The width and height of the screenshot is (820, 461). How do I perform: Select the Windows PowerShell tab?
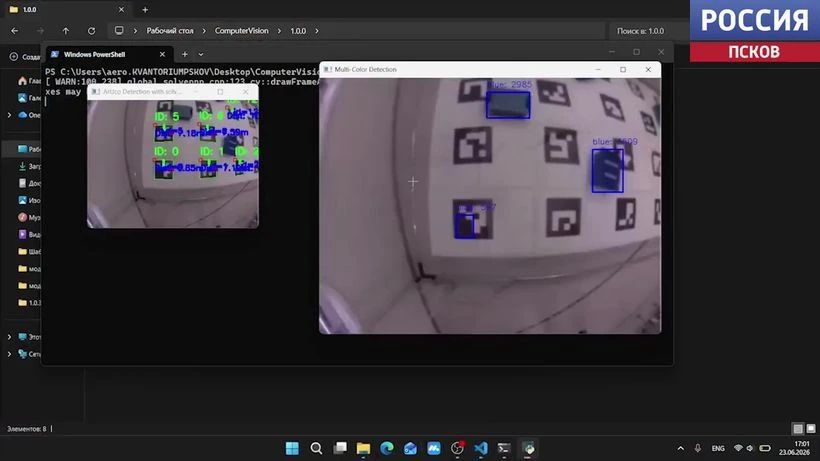pos(109,54)
